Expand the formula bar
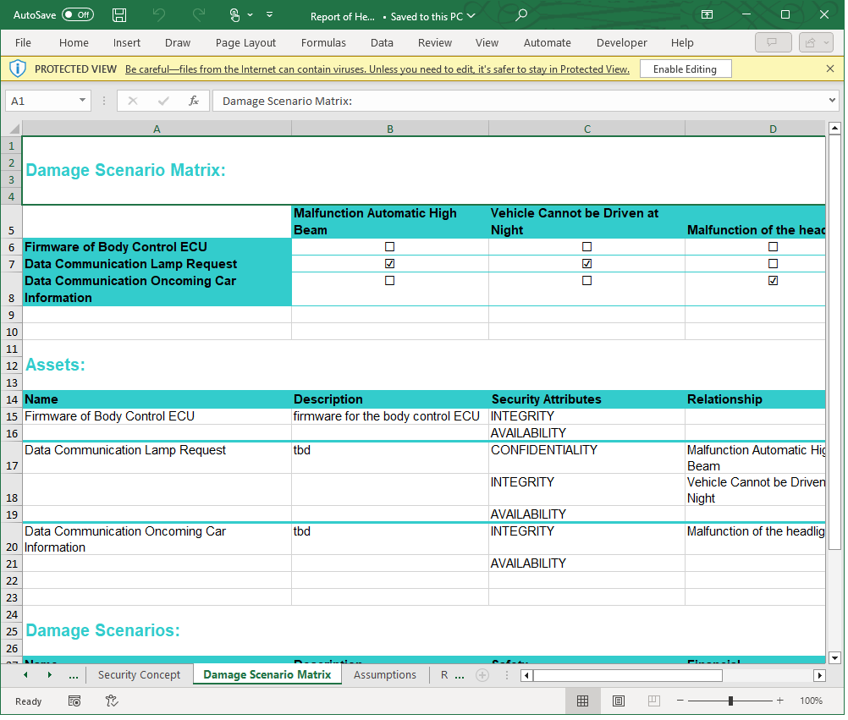Viewport: 848px width, 720px height. [832, 101]
